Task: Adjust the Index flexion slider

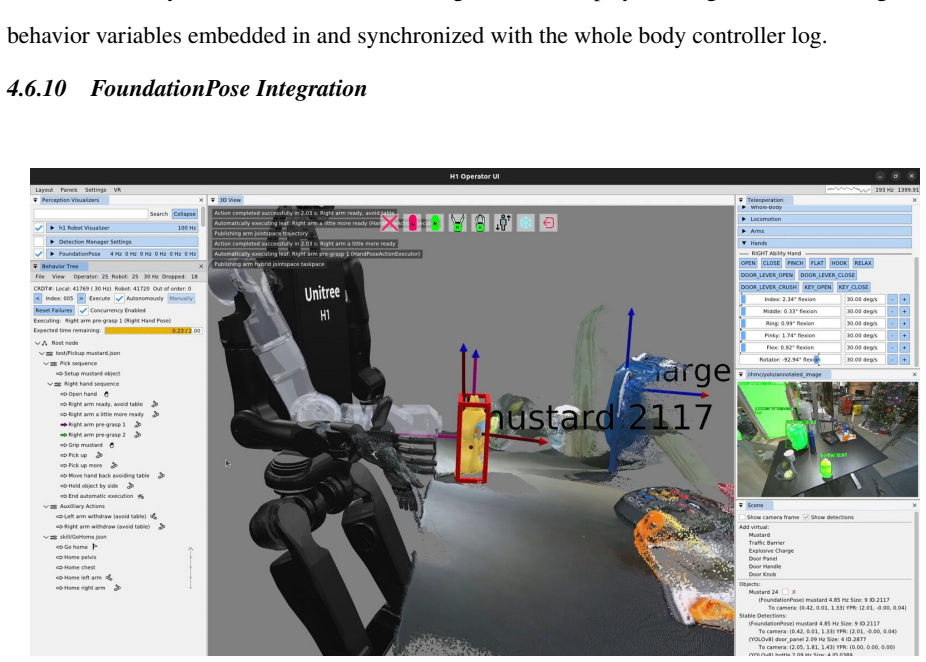Action: coord(791,299)
